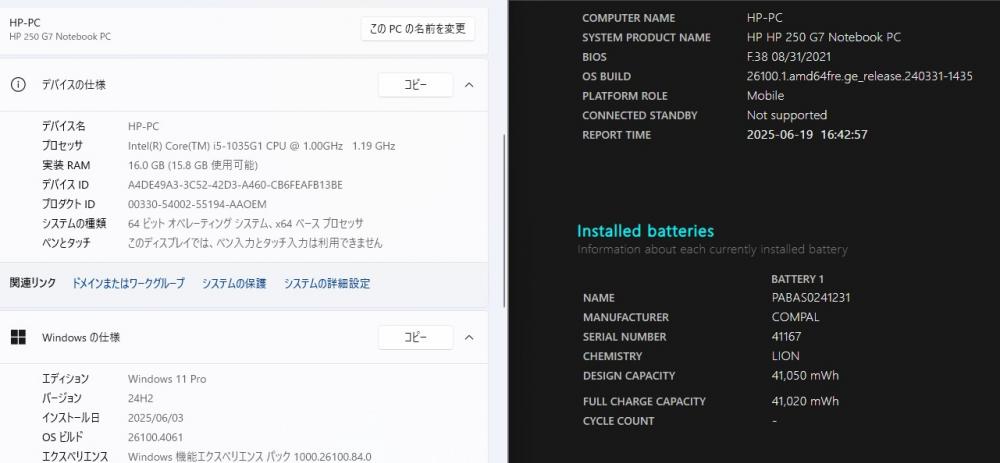
Task: Select design capacity 41,050 mWh
Action: coord(805,376)
